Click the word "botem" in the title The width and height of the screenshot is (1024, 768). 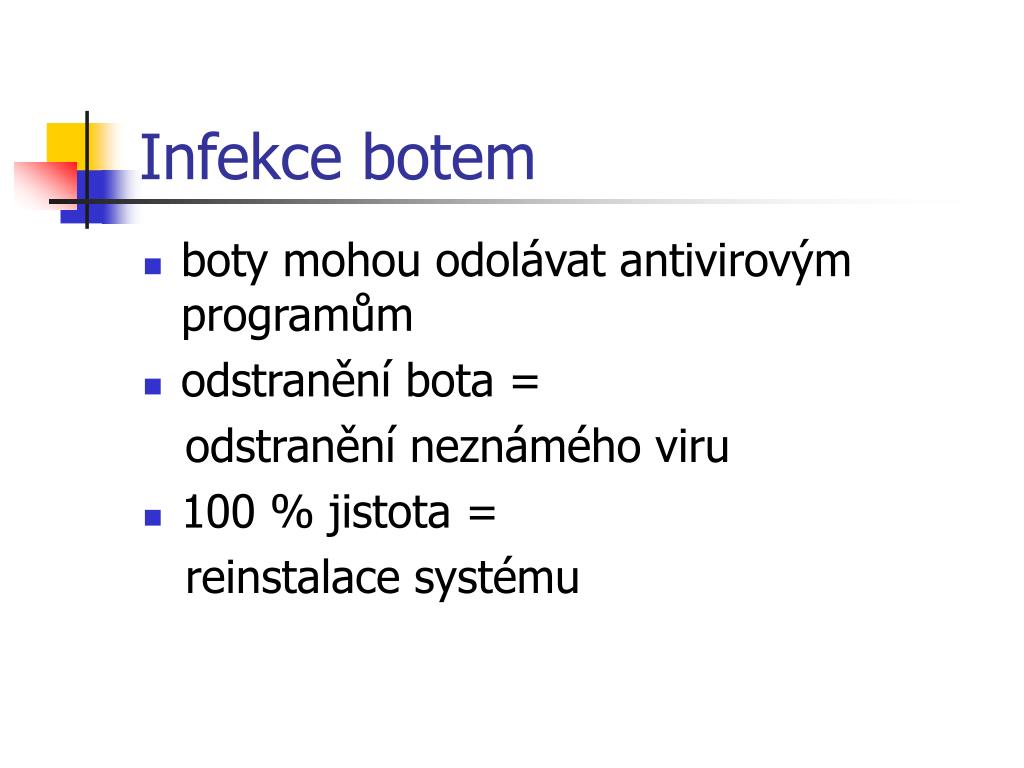[x=448, y=157]
